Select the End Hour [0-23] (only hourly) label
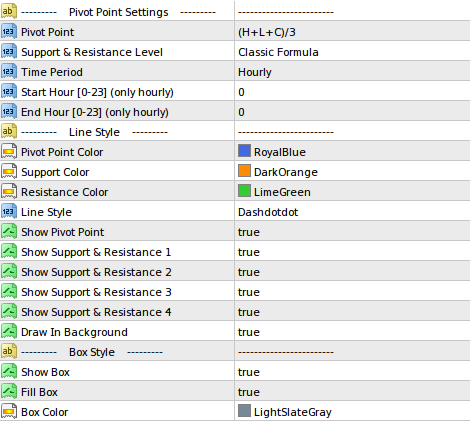This screenshot has width=470, height=421. pyautogui.click(x=95, y=112)
